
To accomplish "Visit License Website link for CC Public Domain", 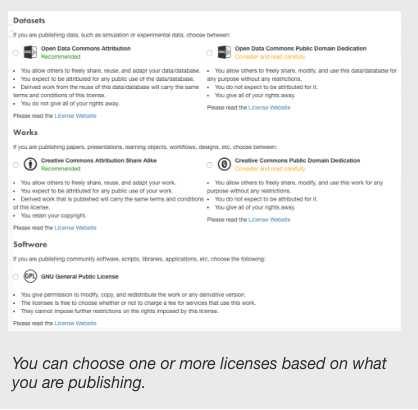I will [269, 219].
